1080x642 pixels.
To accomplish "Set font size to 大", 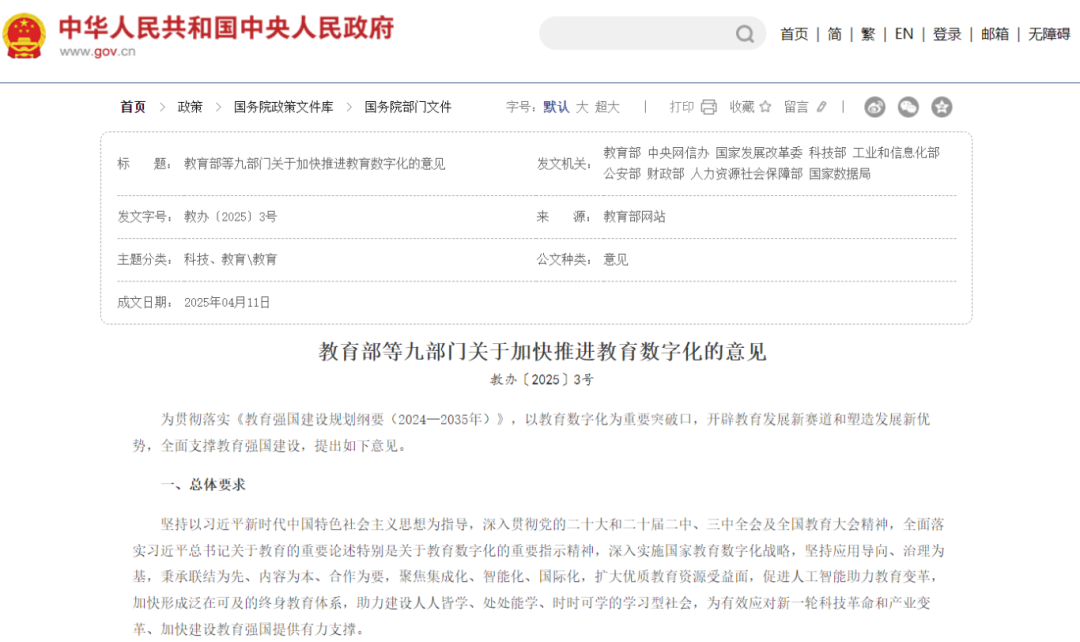I will coord(582,107).
